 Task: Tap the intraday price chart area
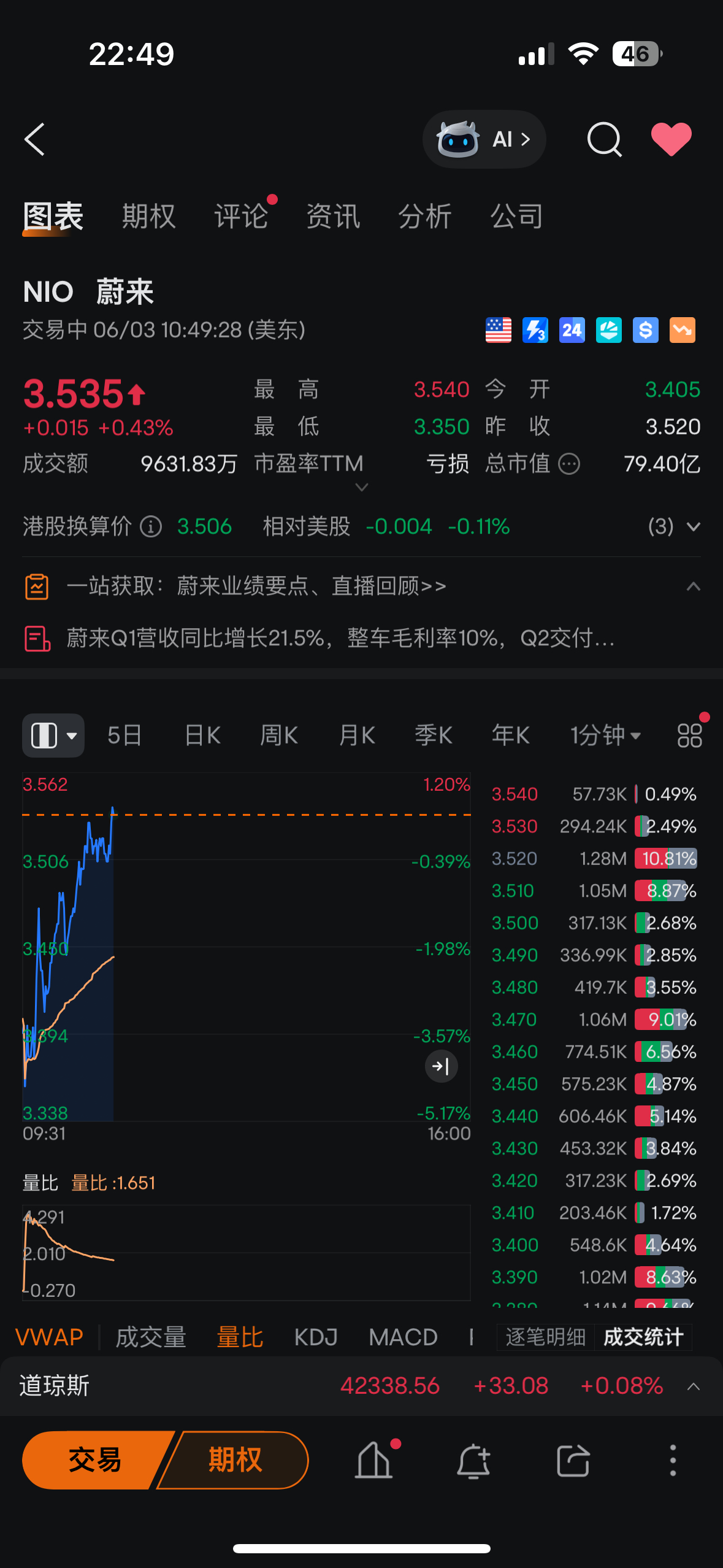[247, 948]
